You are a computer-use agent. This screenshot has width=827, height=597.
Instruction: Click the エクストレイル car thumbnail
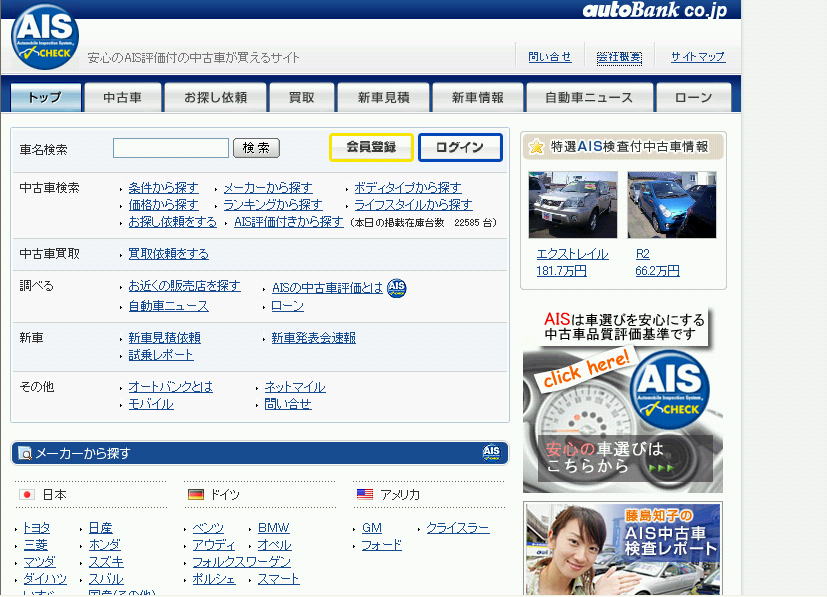coord(573,205)
